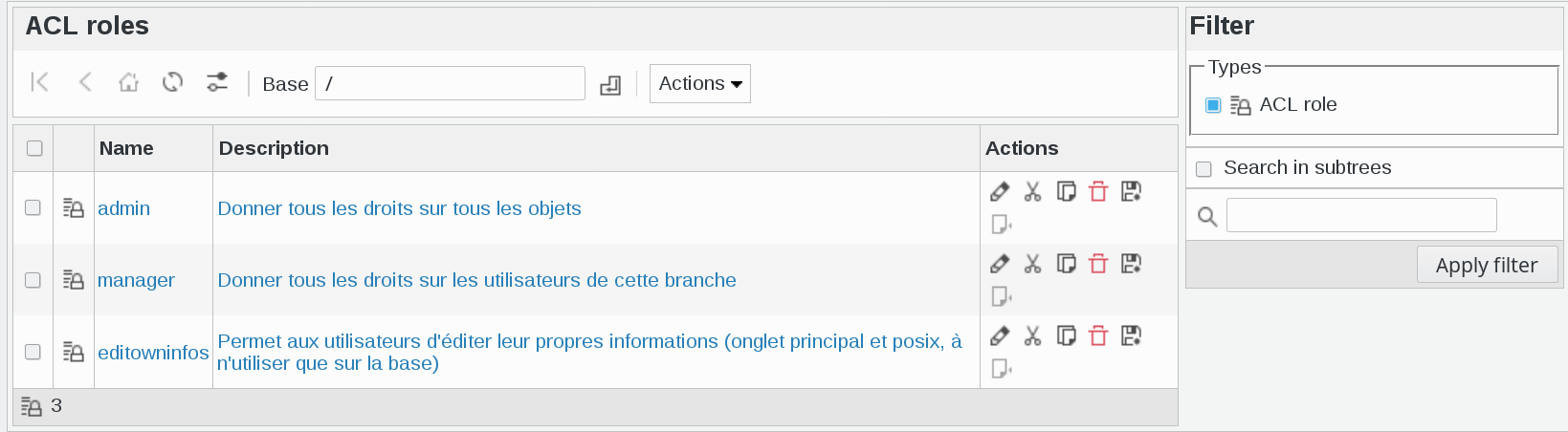
Task: Restore snapshot for manager role
Action: pyautogui.click(x=1001, y=296)
